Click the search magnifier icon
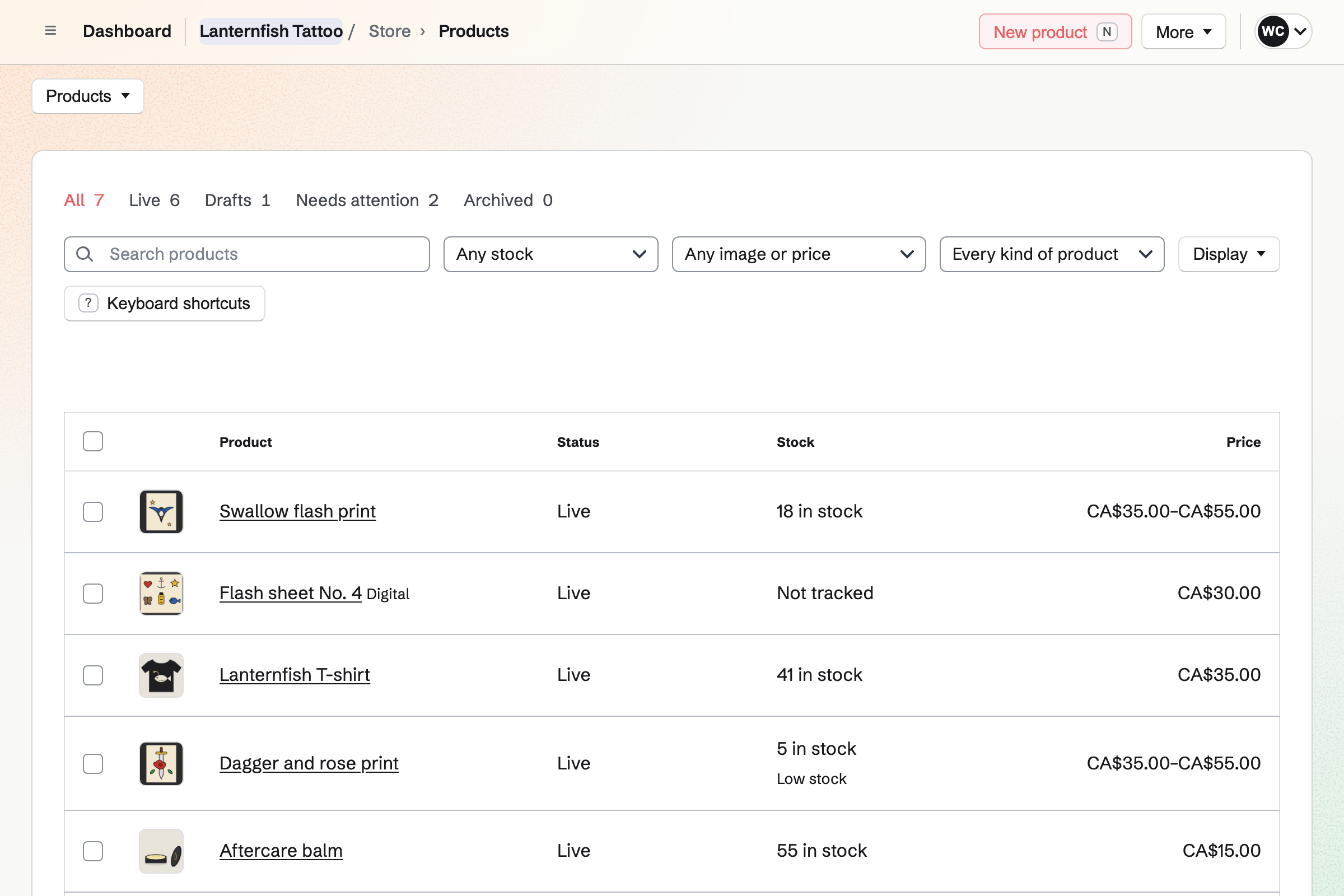The height and width of the screenshot is (896, 1344). (x=85, y=254)
